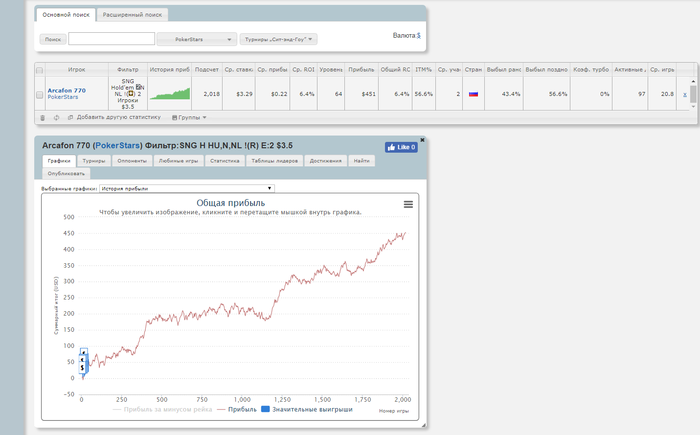This screenshot has height=435, width=700.
Task: Click 'Добавить другую статистику' link
Action: pos(118,117)
